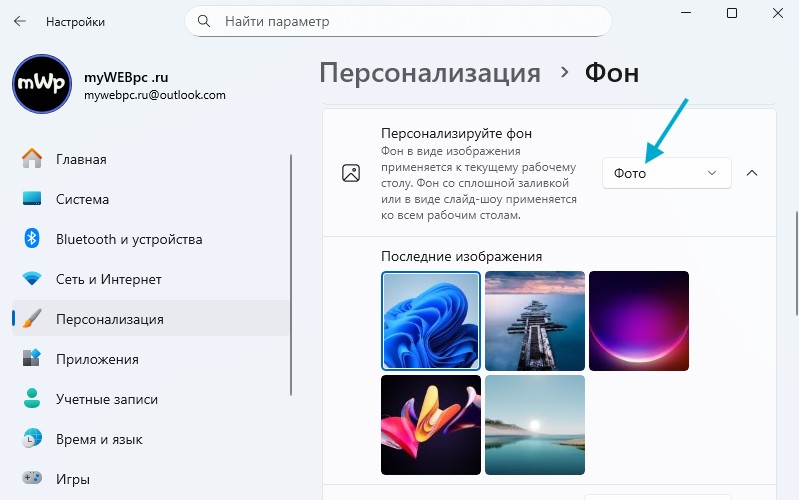Viewport: 799px width, 500px height.
Task: Go to Bluetooth и устройства
Action: tap(151, 239)
